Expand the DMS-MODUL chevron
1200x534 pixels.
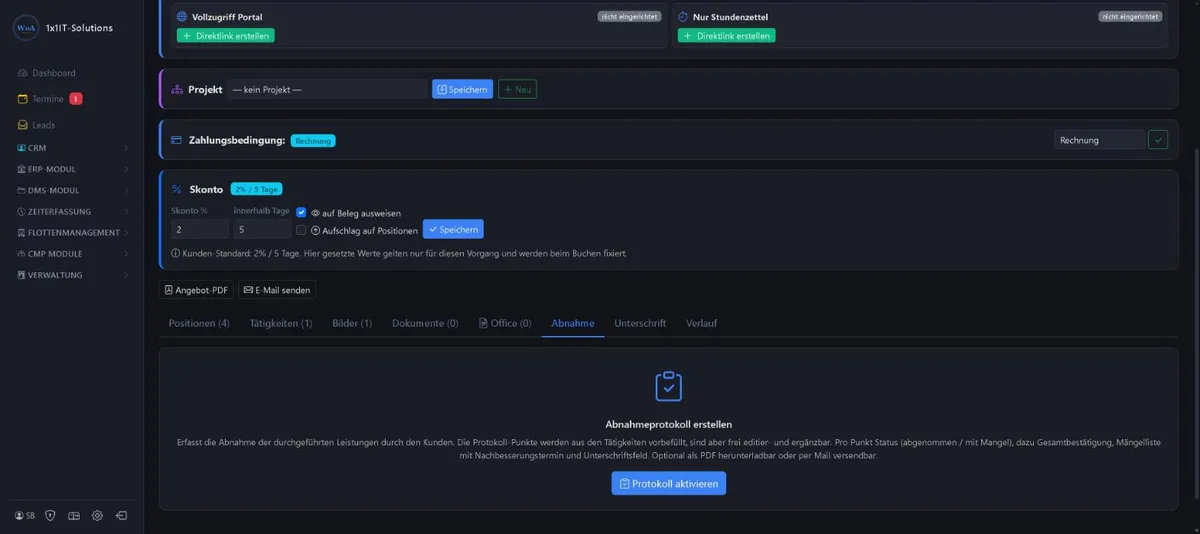(x=126, y=190)
